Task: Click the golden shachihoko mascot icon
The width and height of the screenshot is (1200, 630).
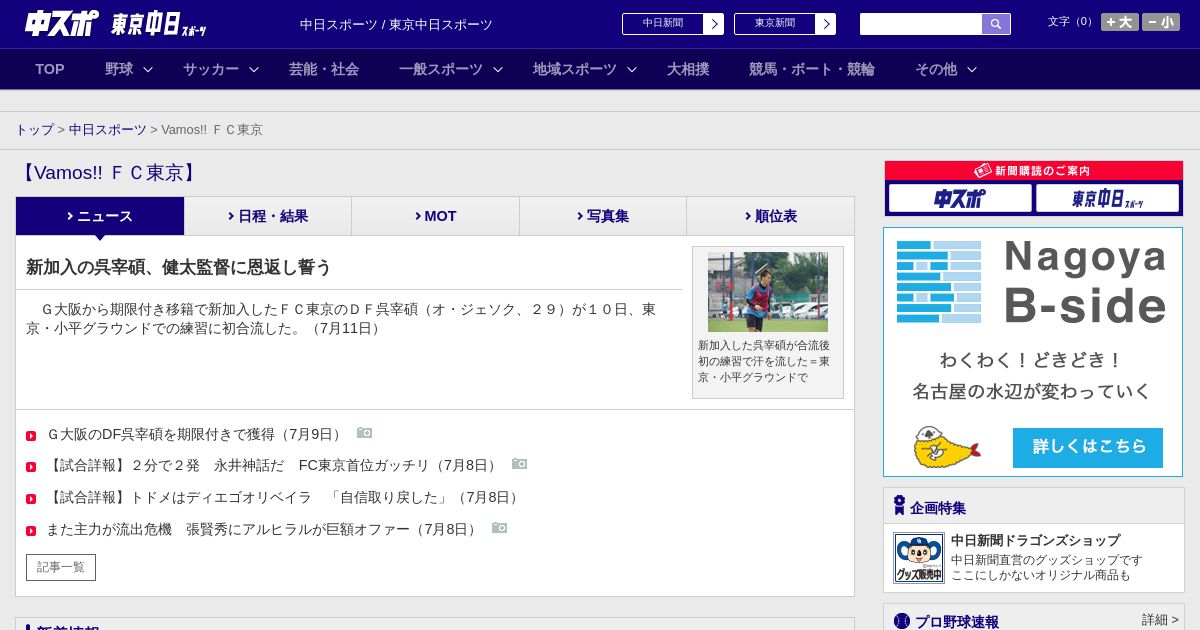Action: [x=946, y=447]
